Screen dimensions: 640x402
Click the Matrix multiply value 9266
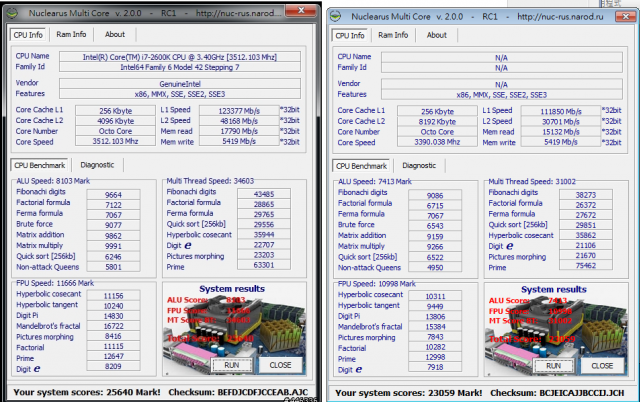click(x=435, y=247)
